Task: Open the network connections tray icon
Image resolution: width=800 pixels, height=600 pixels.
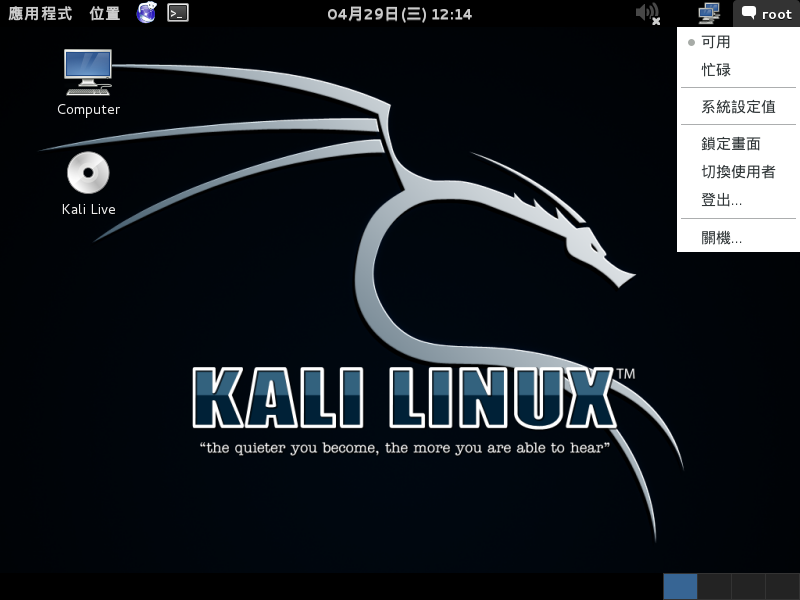Action: click(709, 13)
